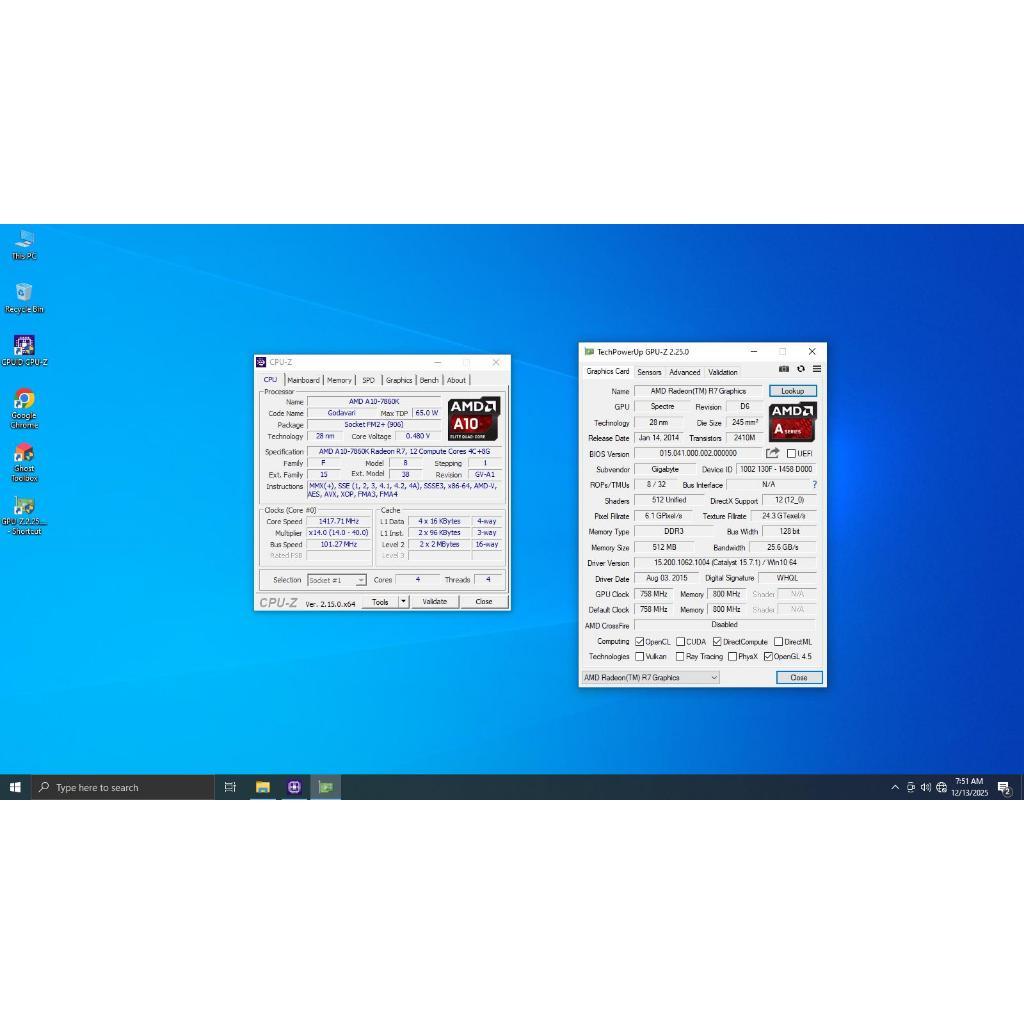Select the Bench tab in CPU-Z

429,380
